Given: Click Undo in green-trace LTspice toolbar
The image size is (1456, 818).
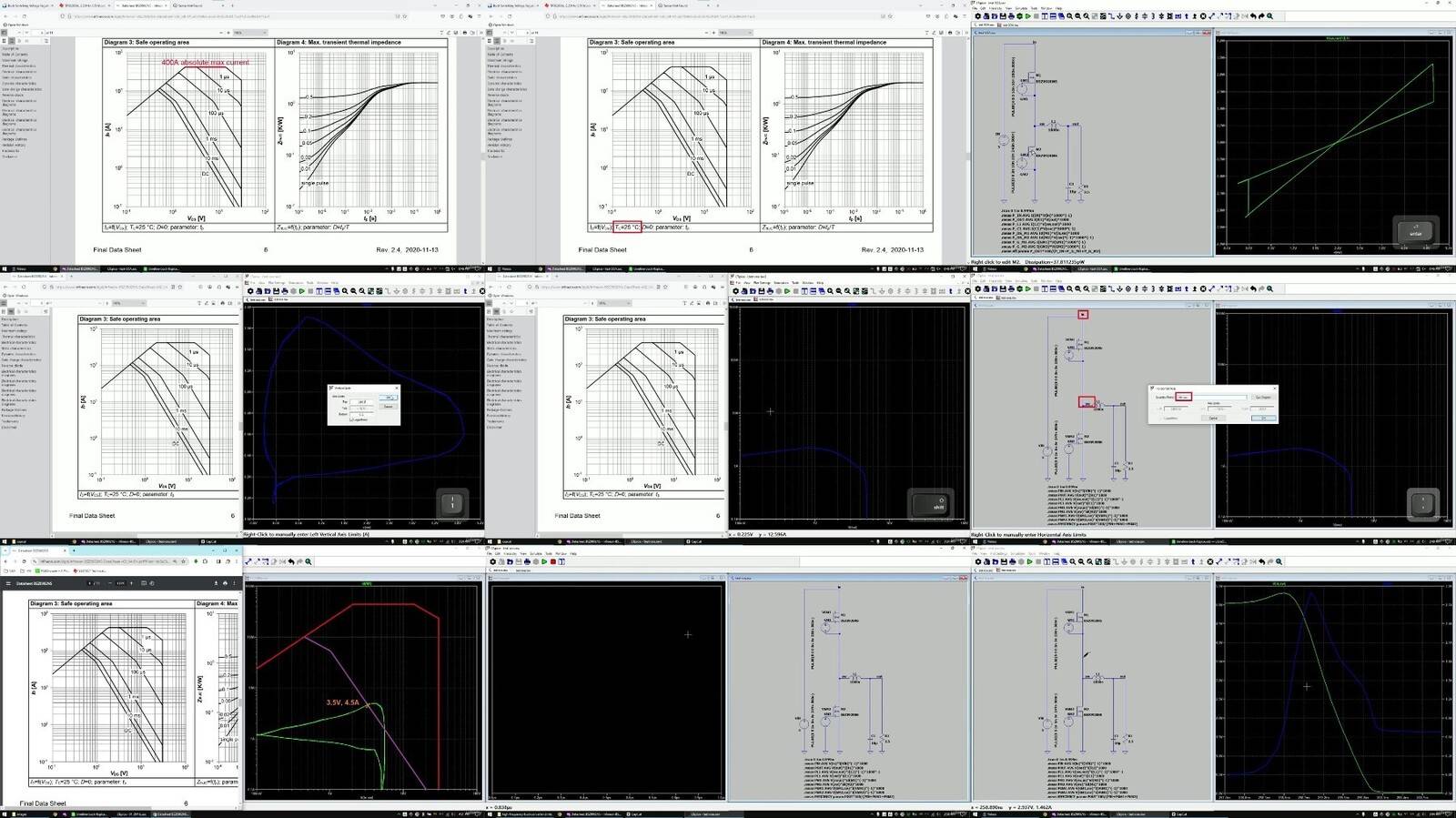Looking at the screenshot, I should 1253,15.
